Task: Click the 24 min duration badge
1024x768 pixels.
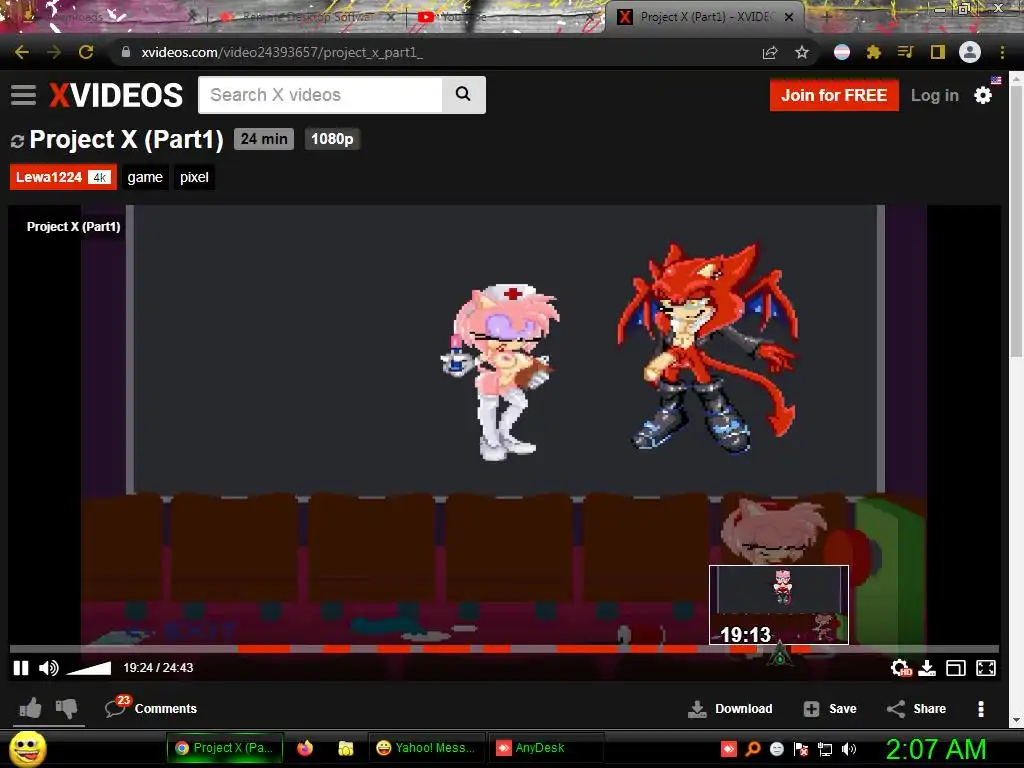Action: click(264, 139)
